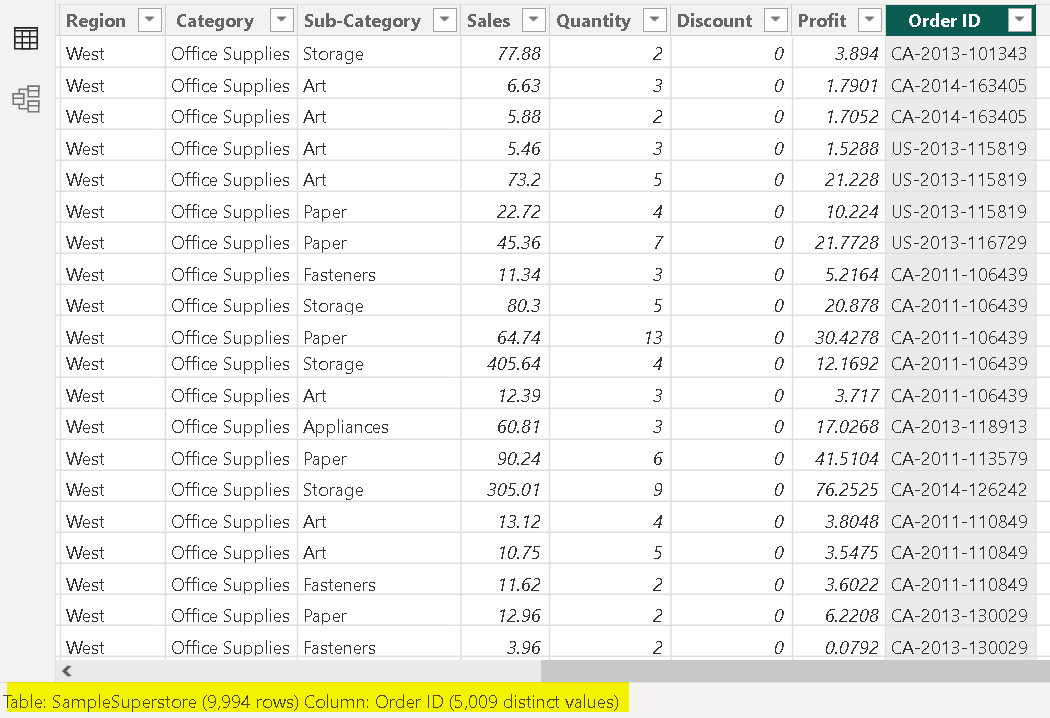Image resolution: width=1050 pixels, height=718 pixels.
Task: Open the Data view icon in sidebar
Action: click(26, 39)
